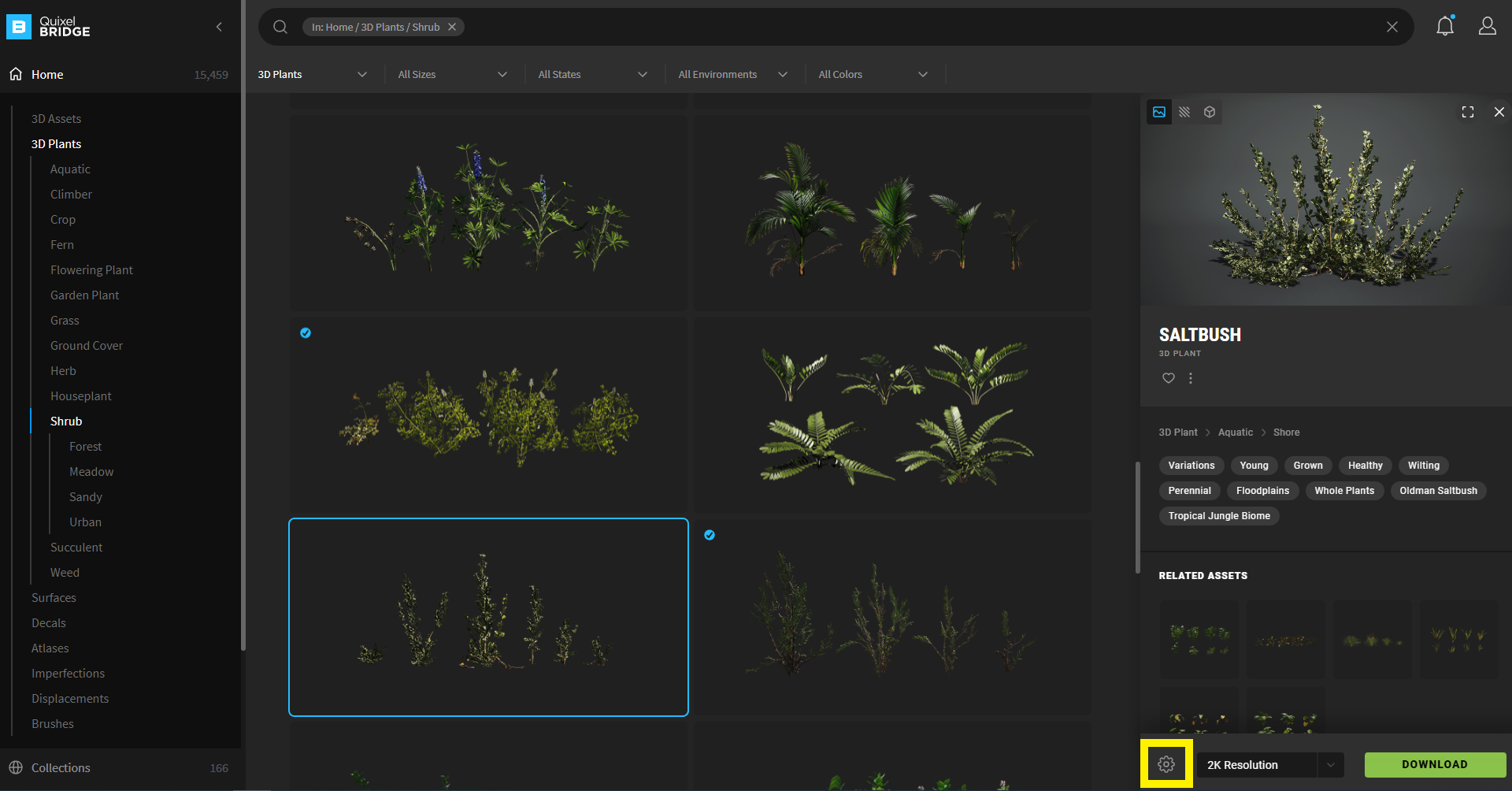
Task: Select Brushes in the sidebar
Action: 53,724
